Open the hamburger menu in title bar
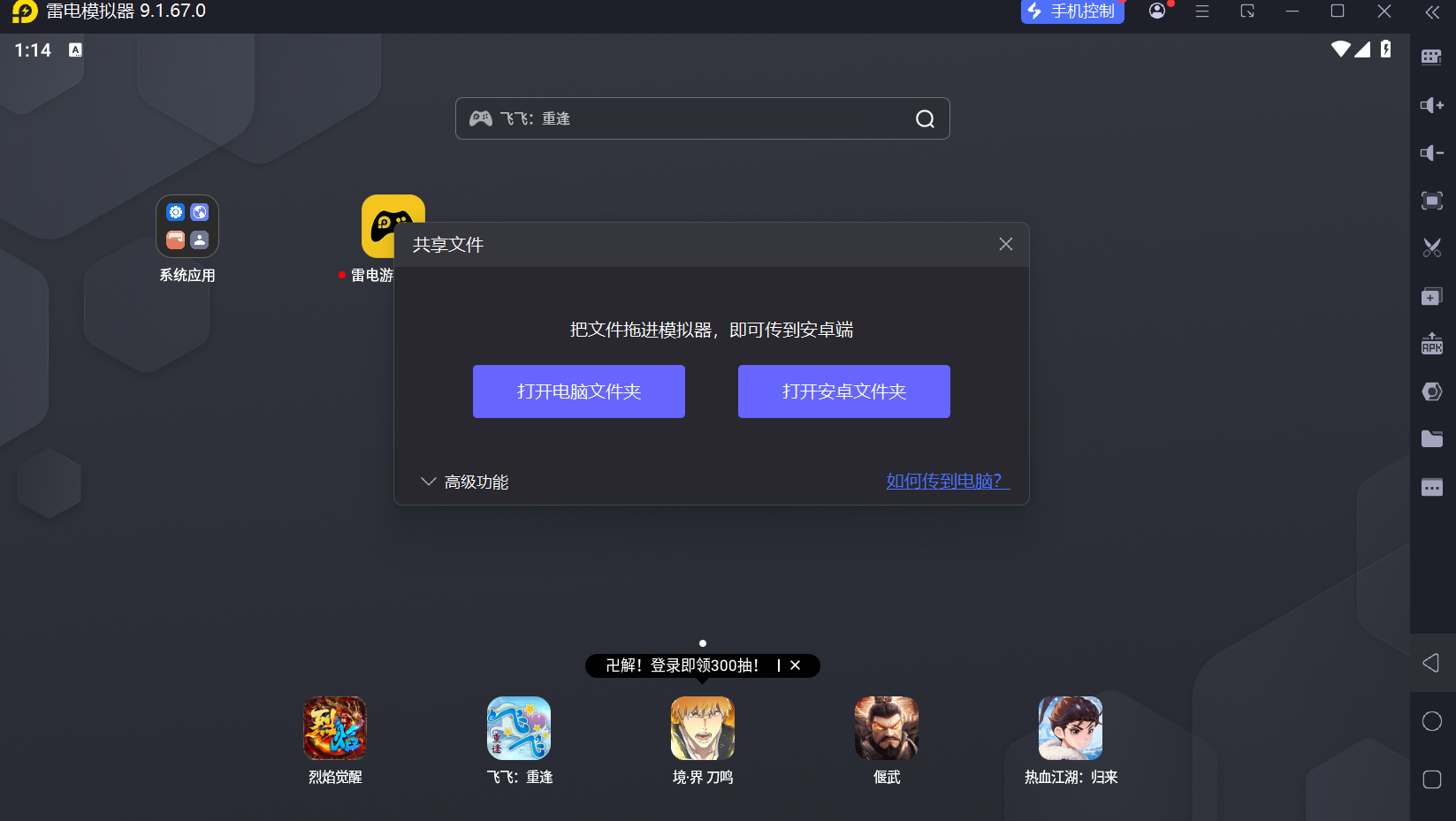Viewport: 1456px width, 821px height. tap(1201, 12)
